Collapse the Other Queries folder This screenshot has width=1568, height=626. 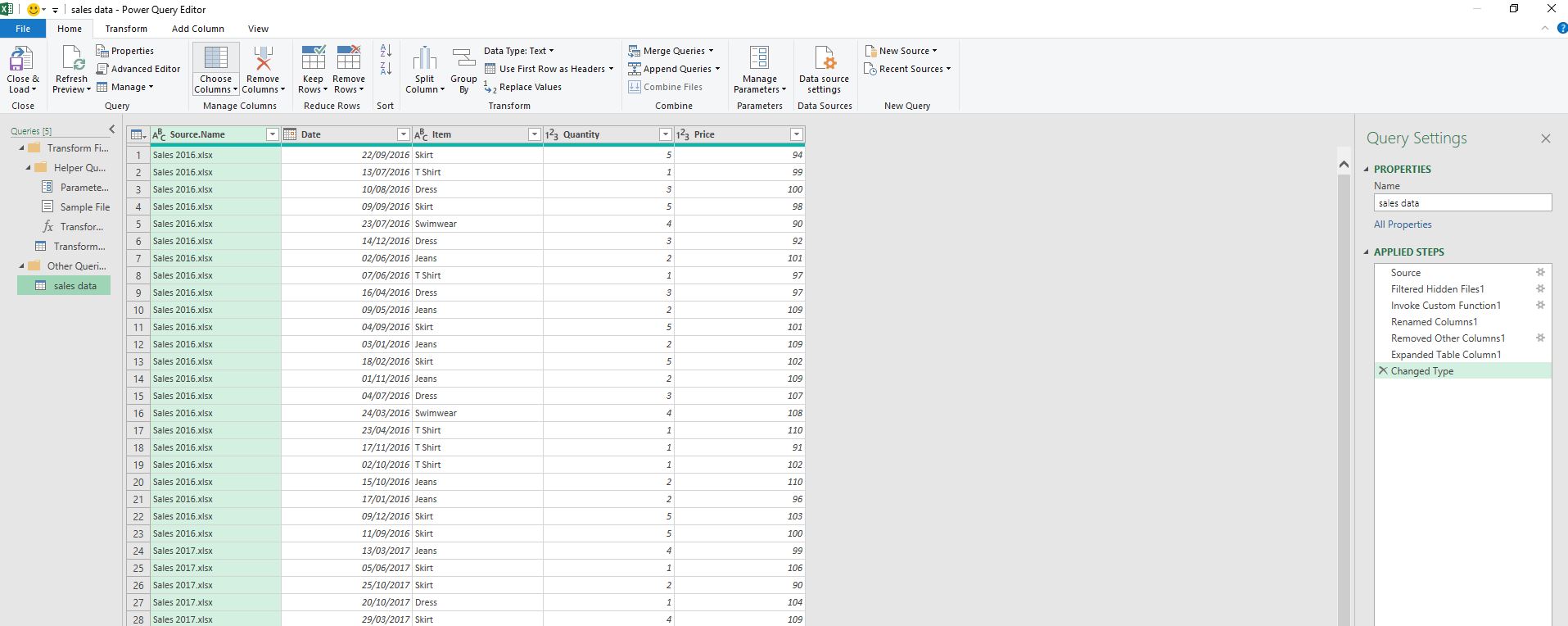click(x=22, y=266)
